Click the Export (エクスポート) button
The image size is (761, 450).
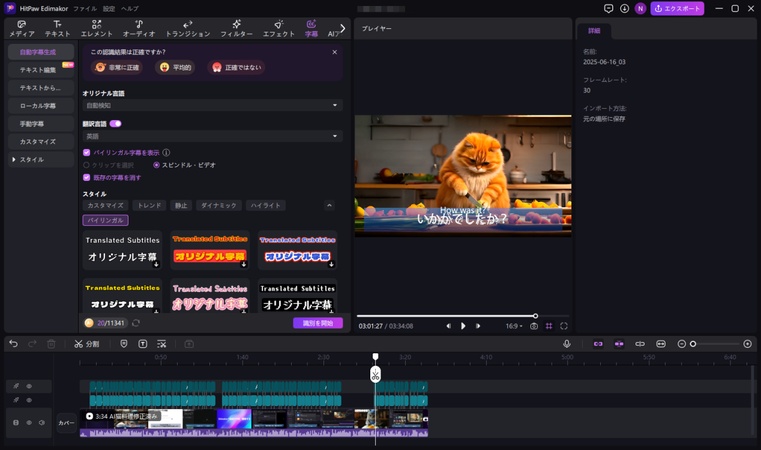tap(677, 8)
